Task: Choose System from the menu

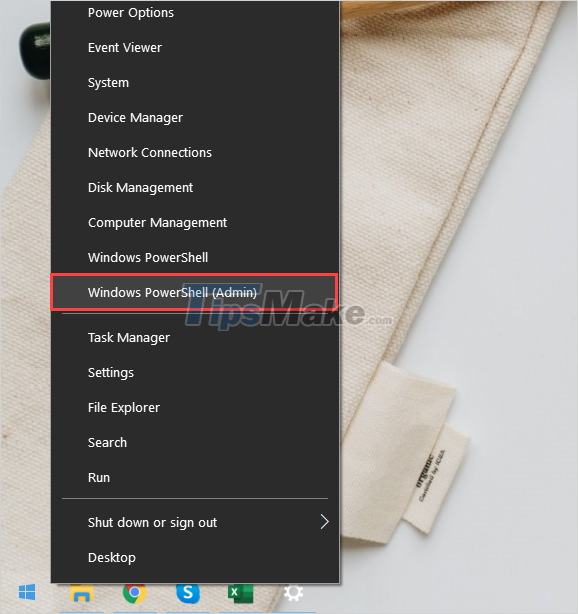Action: [x=195, y=83]
